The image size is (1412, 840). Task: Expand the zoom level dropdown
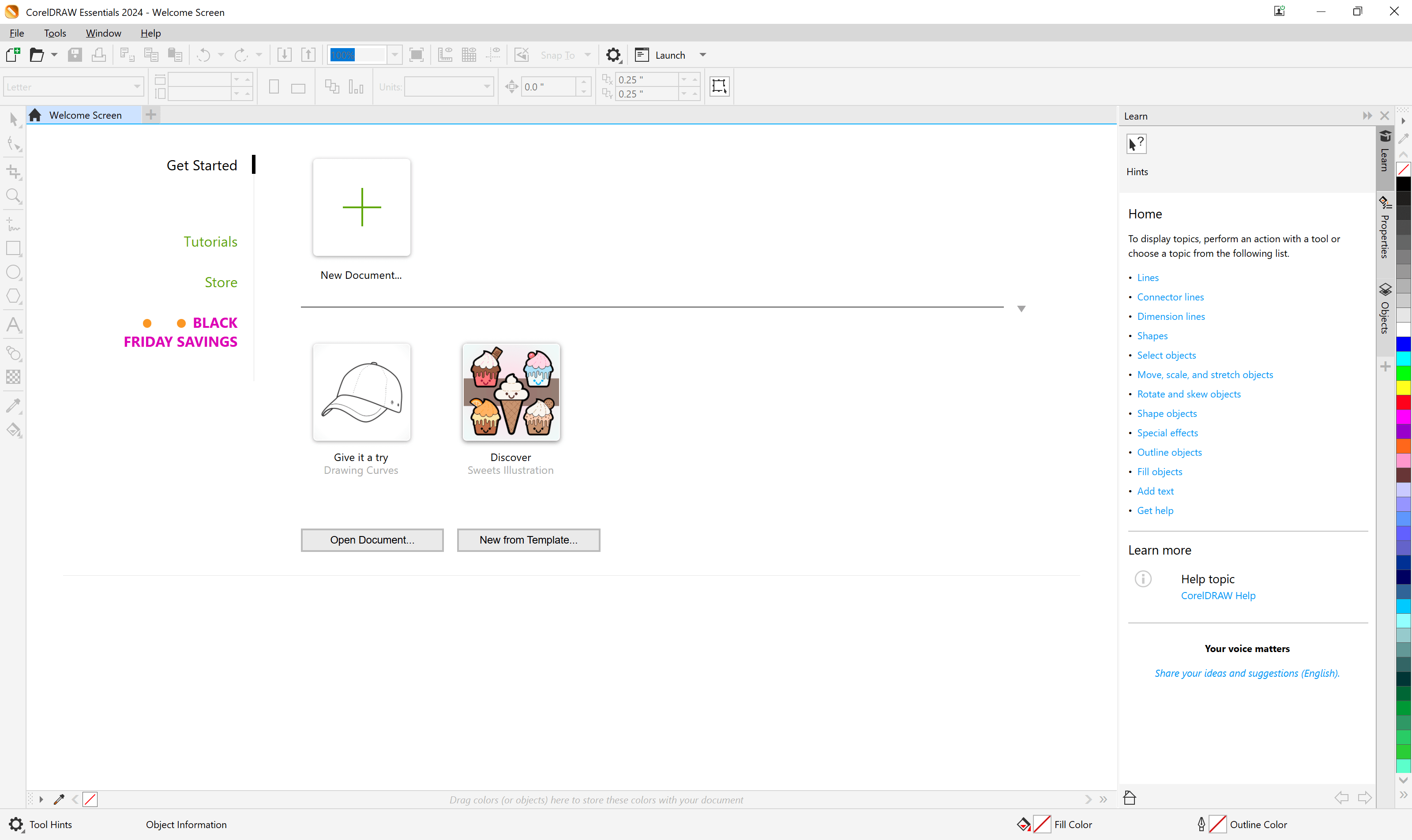(394, 55)
